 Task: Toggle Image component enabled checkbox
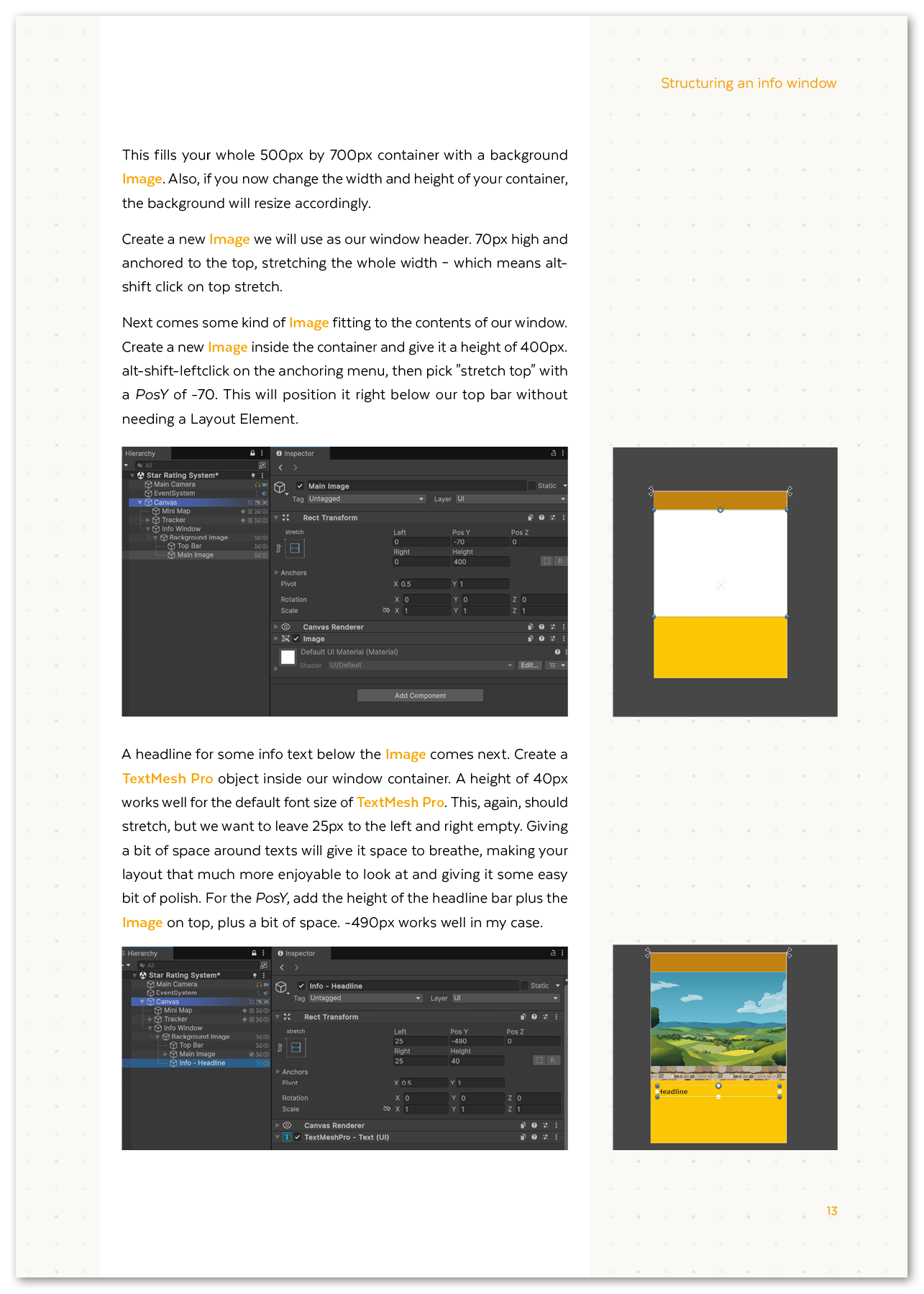pyautogui.click(x=296, y=639)
